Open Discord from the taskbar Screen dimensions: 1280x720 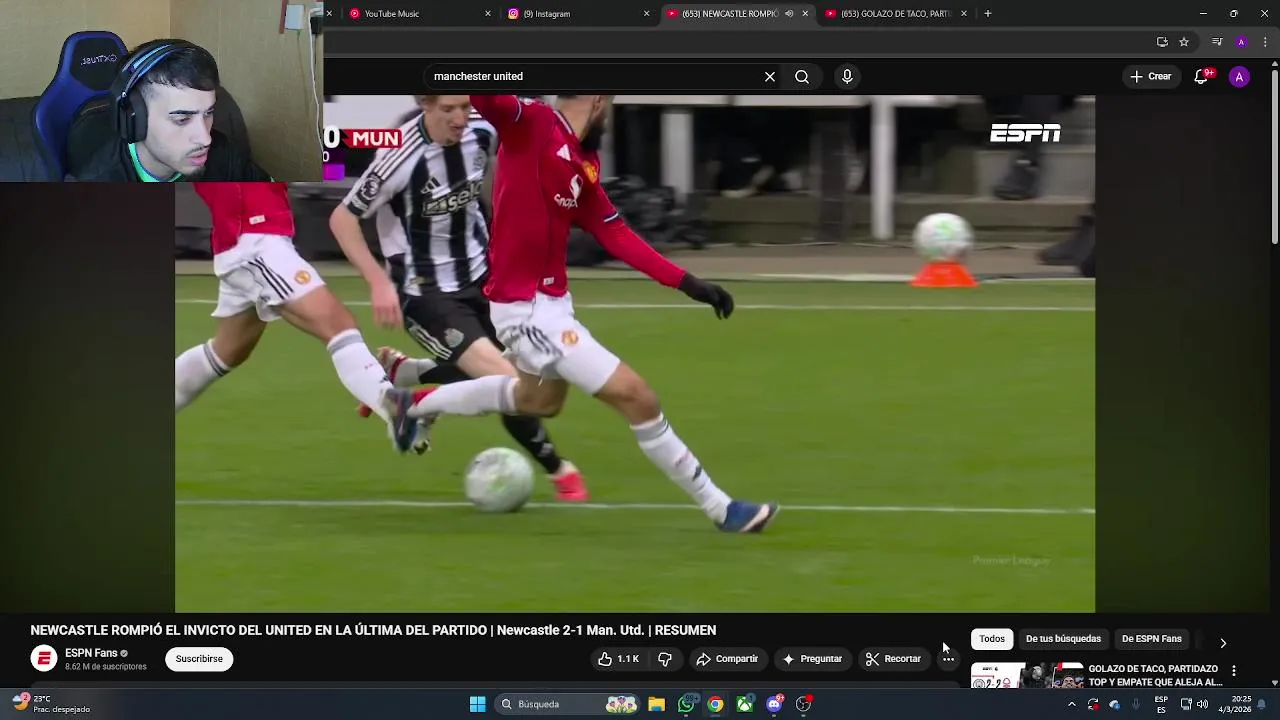coord(774,704)
